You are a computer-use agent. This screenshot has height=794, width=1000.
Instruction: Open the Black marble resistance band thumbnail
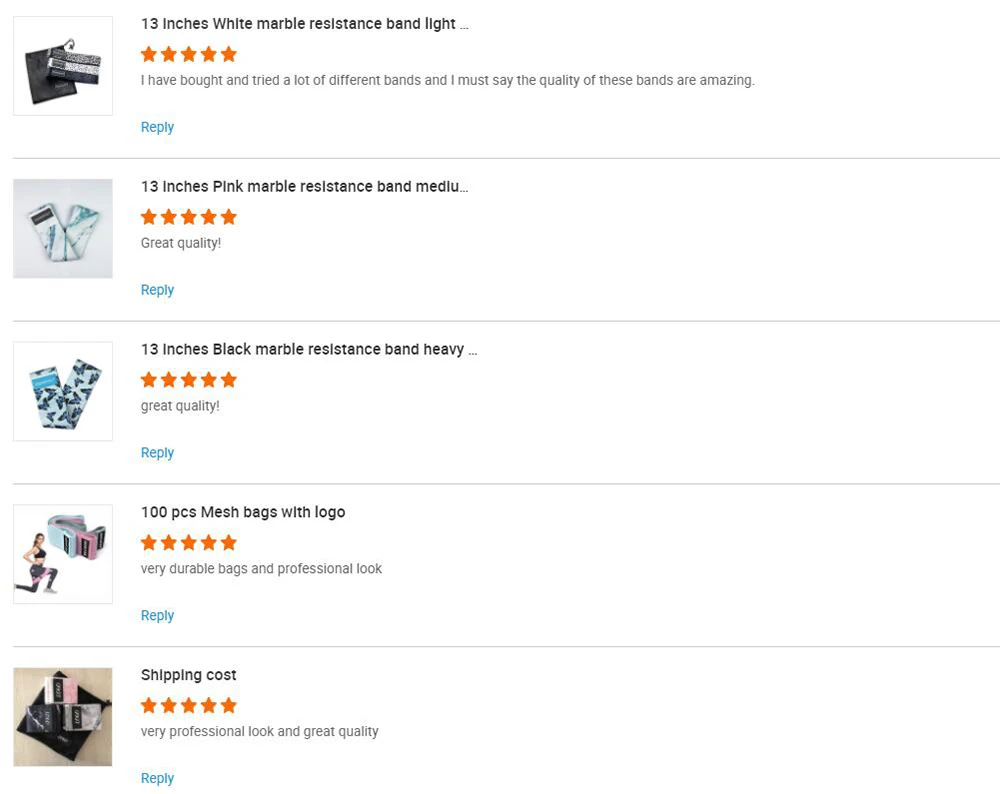coord(63,392)
